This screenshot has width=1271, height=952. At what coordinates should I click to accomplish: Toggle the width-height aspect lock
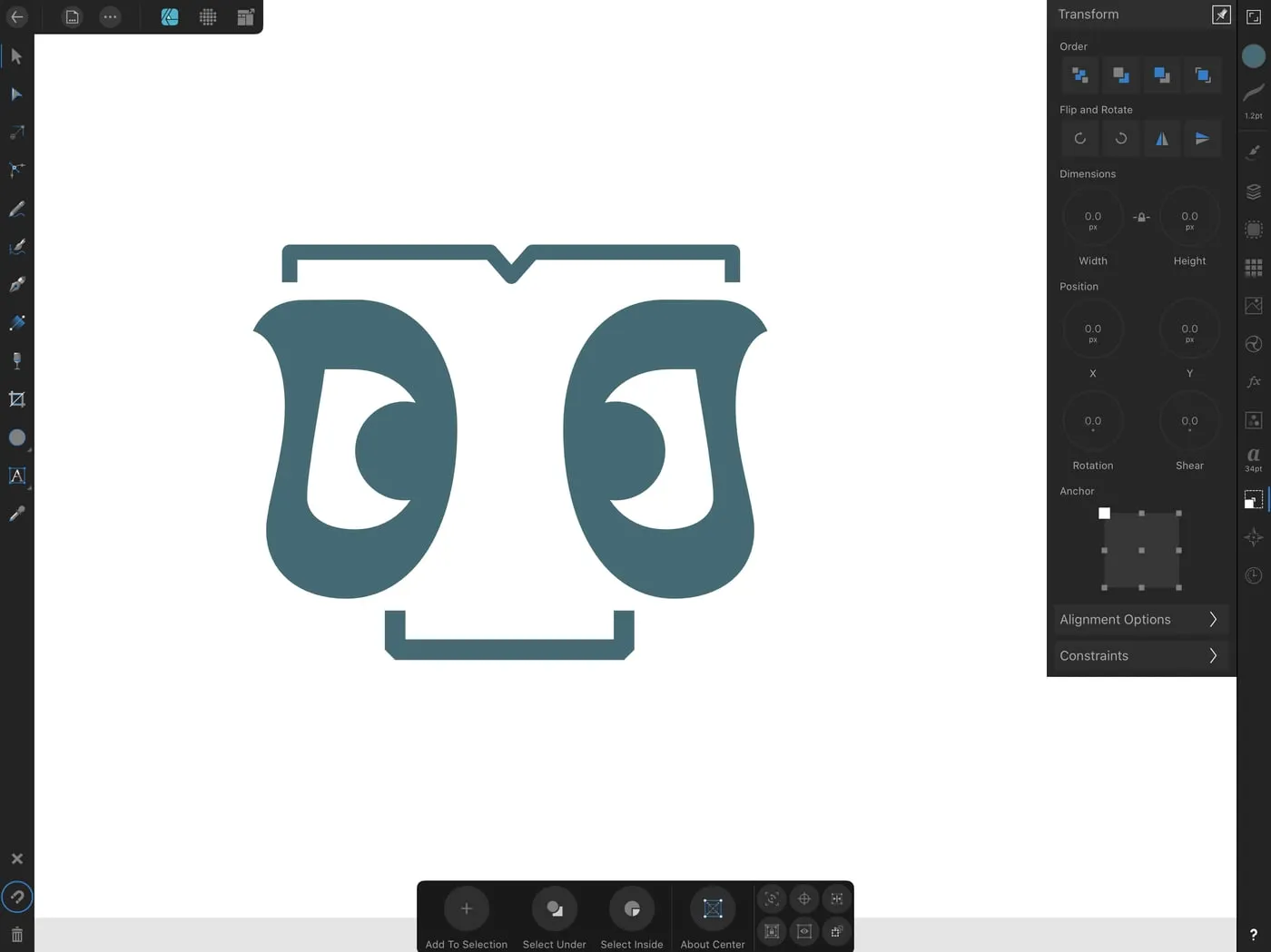pyautogui.click(x=1141, y=217)
